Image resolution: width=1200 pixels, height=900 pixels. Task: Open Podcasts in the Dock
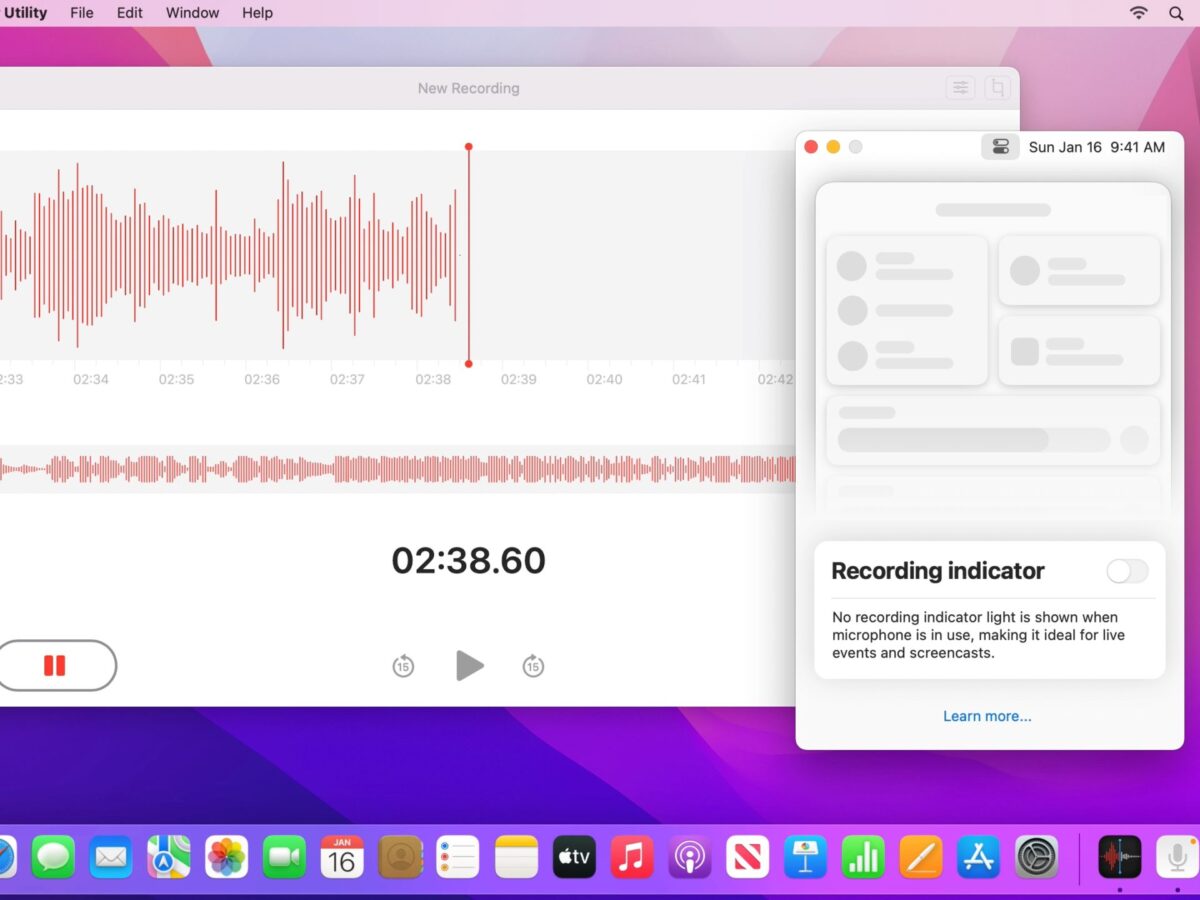pos(690,857)
